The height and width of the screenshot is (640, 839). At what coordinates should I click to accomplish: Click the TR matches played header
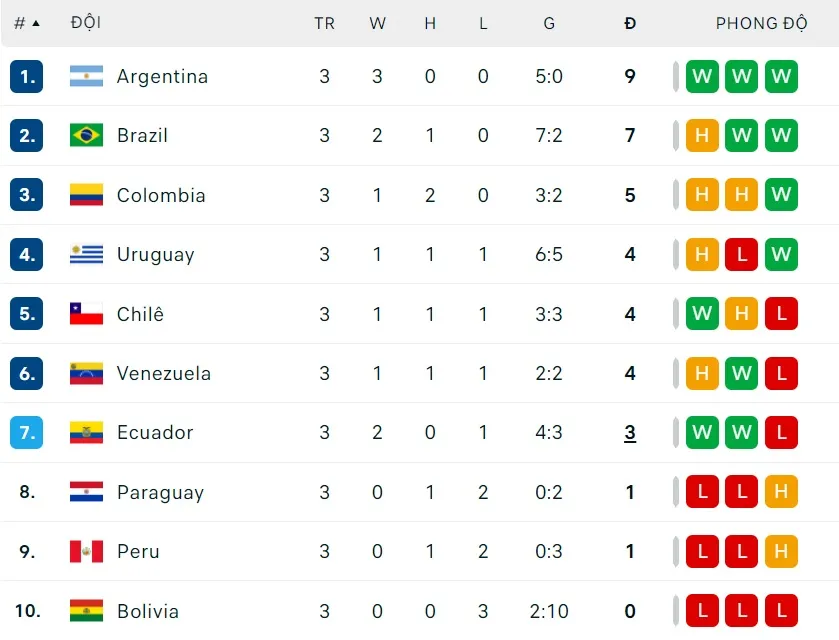point(324,23)
